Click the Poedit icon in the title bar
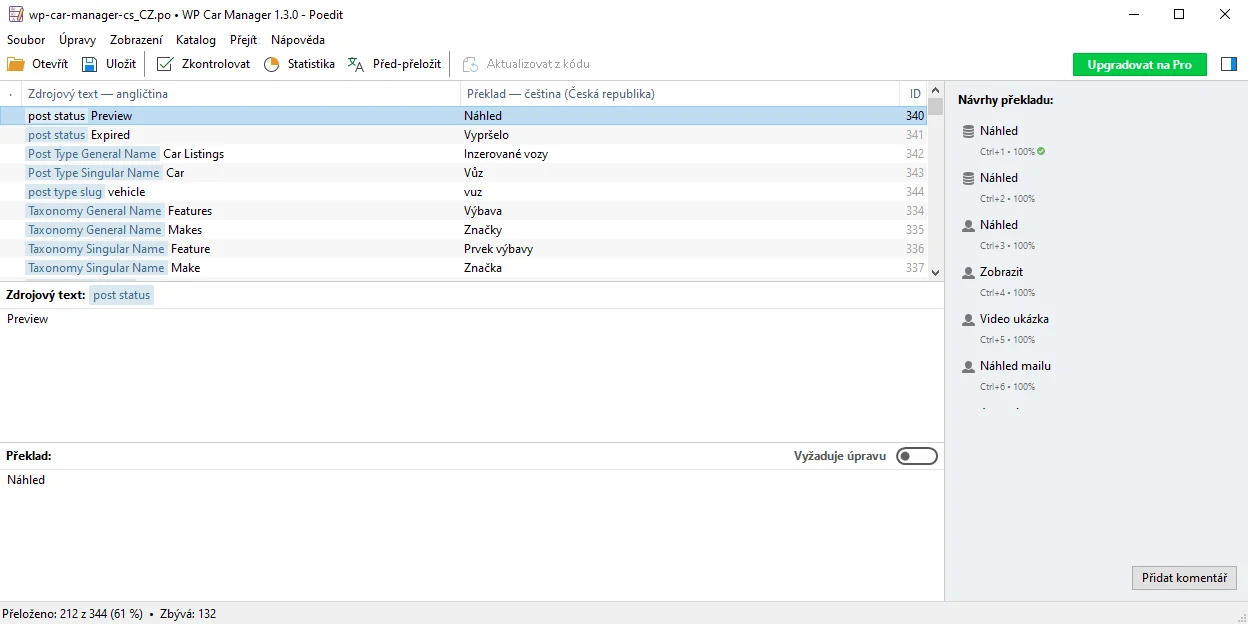Screen dimensions: 1248x624 point(14,14)
